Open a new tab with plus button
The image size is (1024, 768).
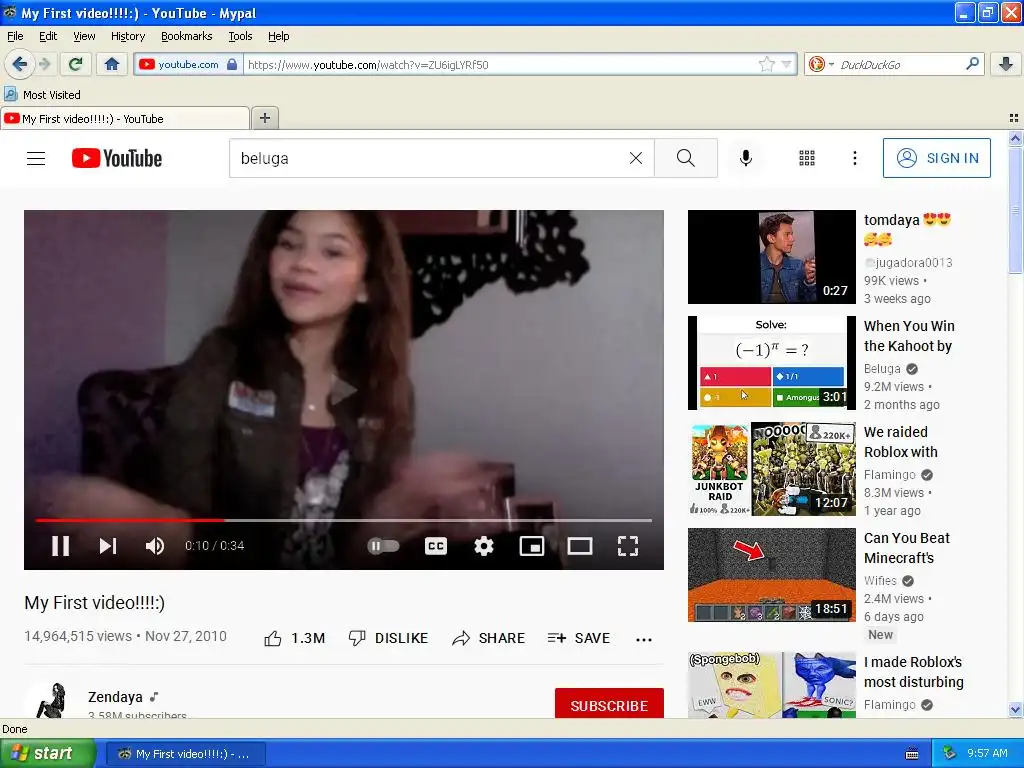264,118
